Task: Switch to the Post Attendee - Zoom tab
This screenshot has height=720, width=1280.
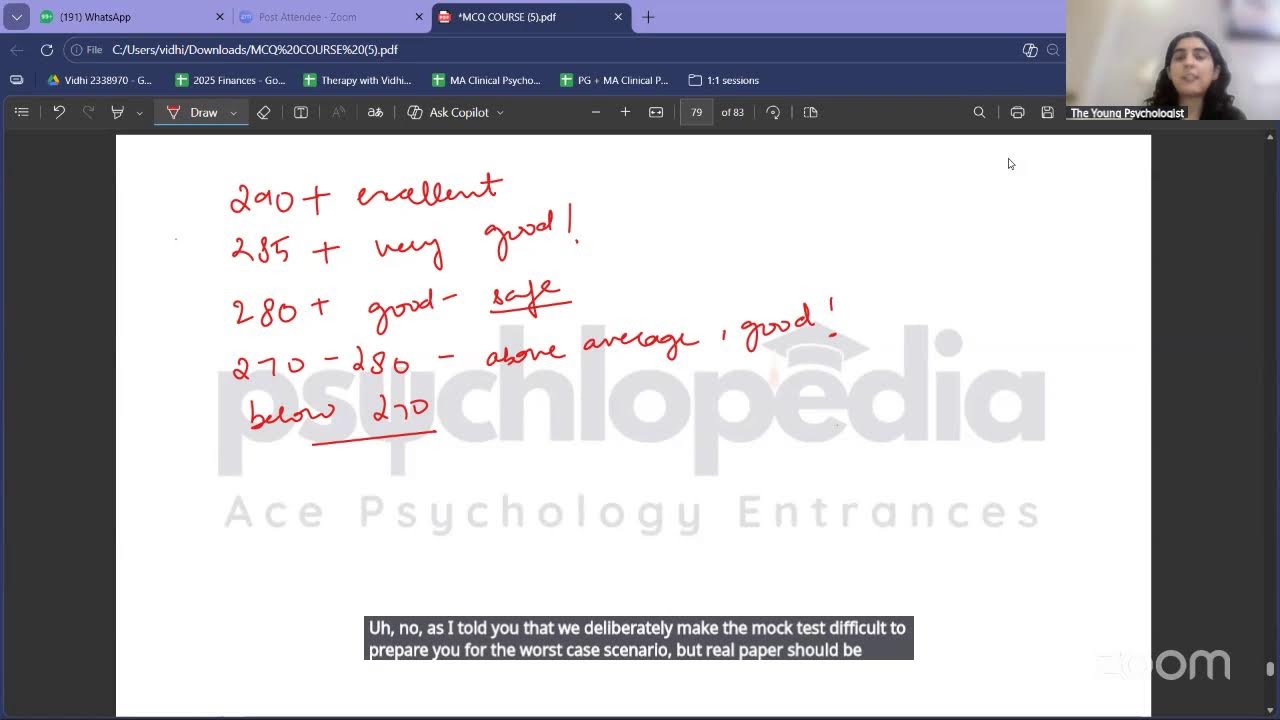Action: (x=330, y=17)
